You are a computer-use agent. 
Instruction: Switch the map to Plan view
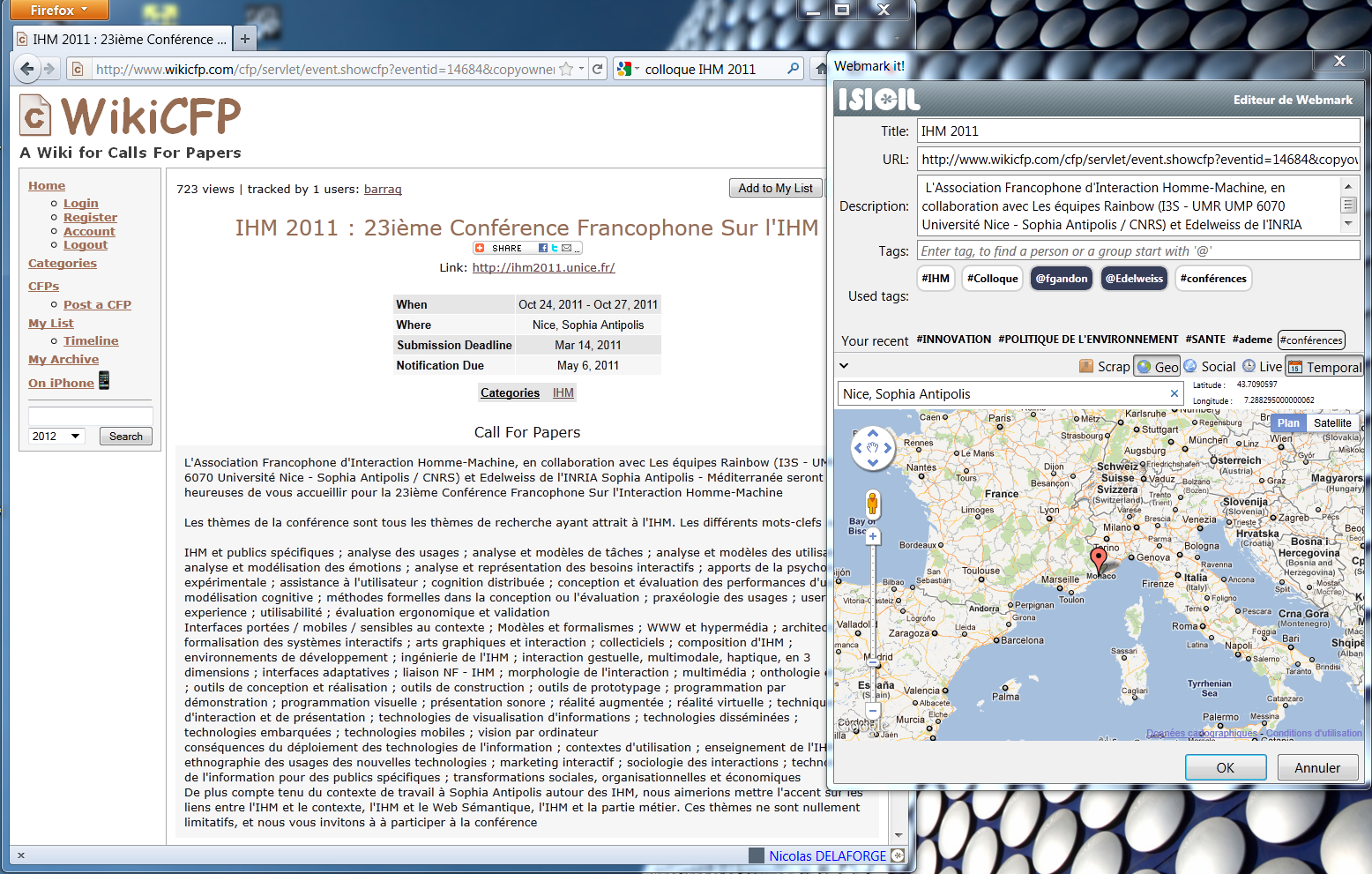[x=1288, y=422]
